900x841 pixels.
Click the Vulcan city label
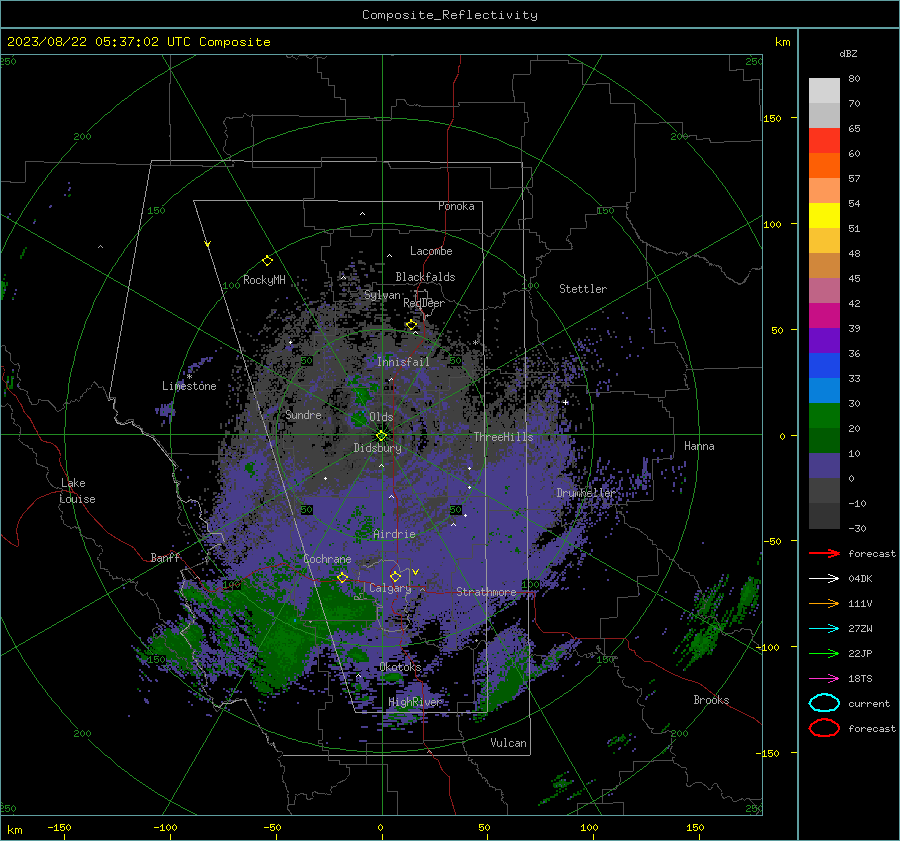(508, 743)
